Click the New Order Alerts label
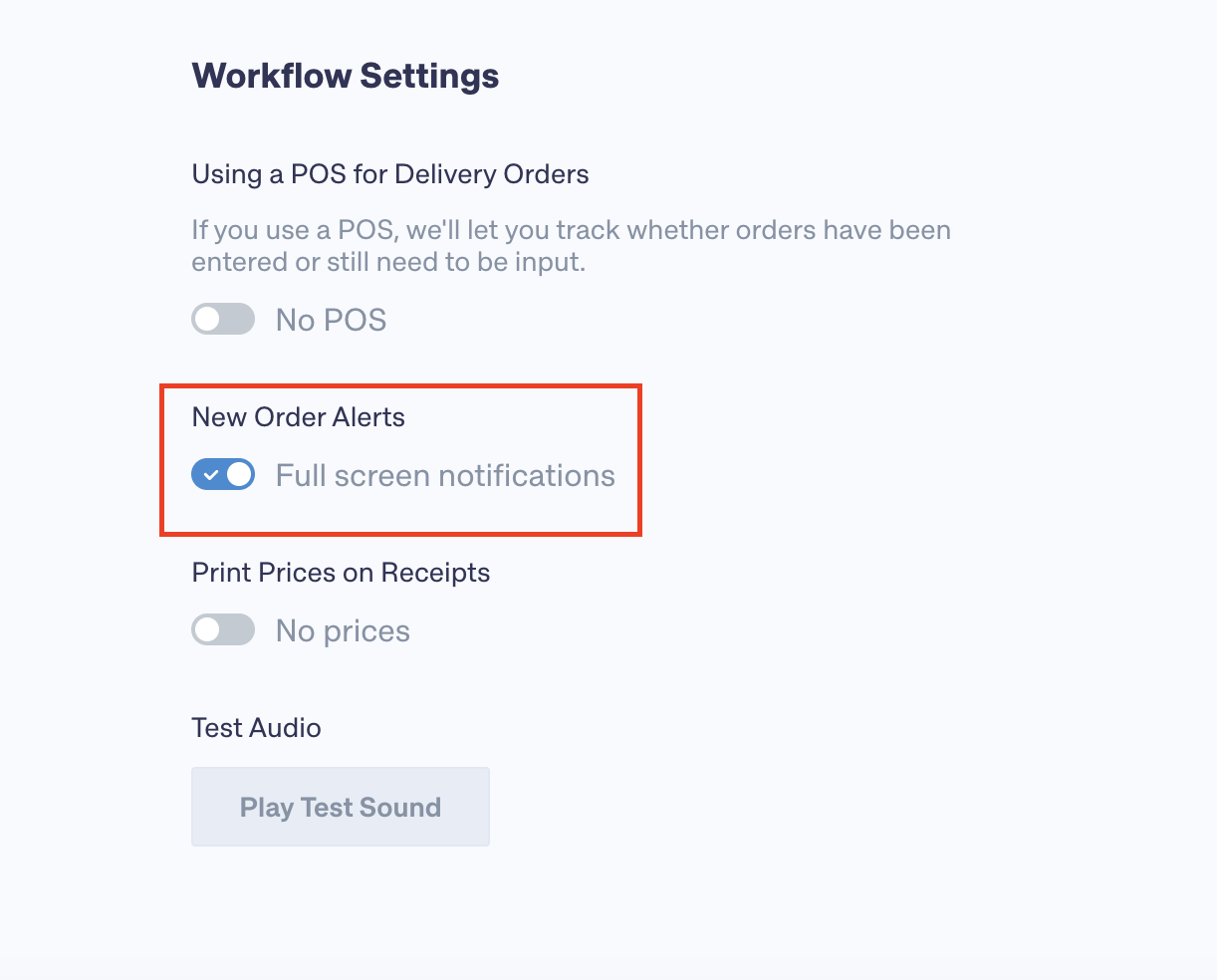 pyautogui.click(x=298, y=417)
